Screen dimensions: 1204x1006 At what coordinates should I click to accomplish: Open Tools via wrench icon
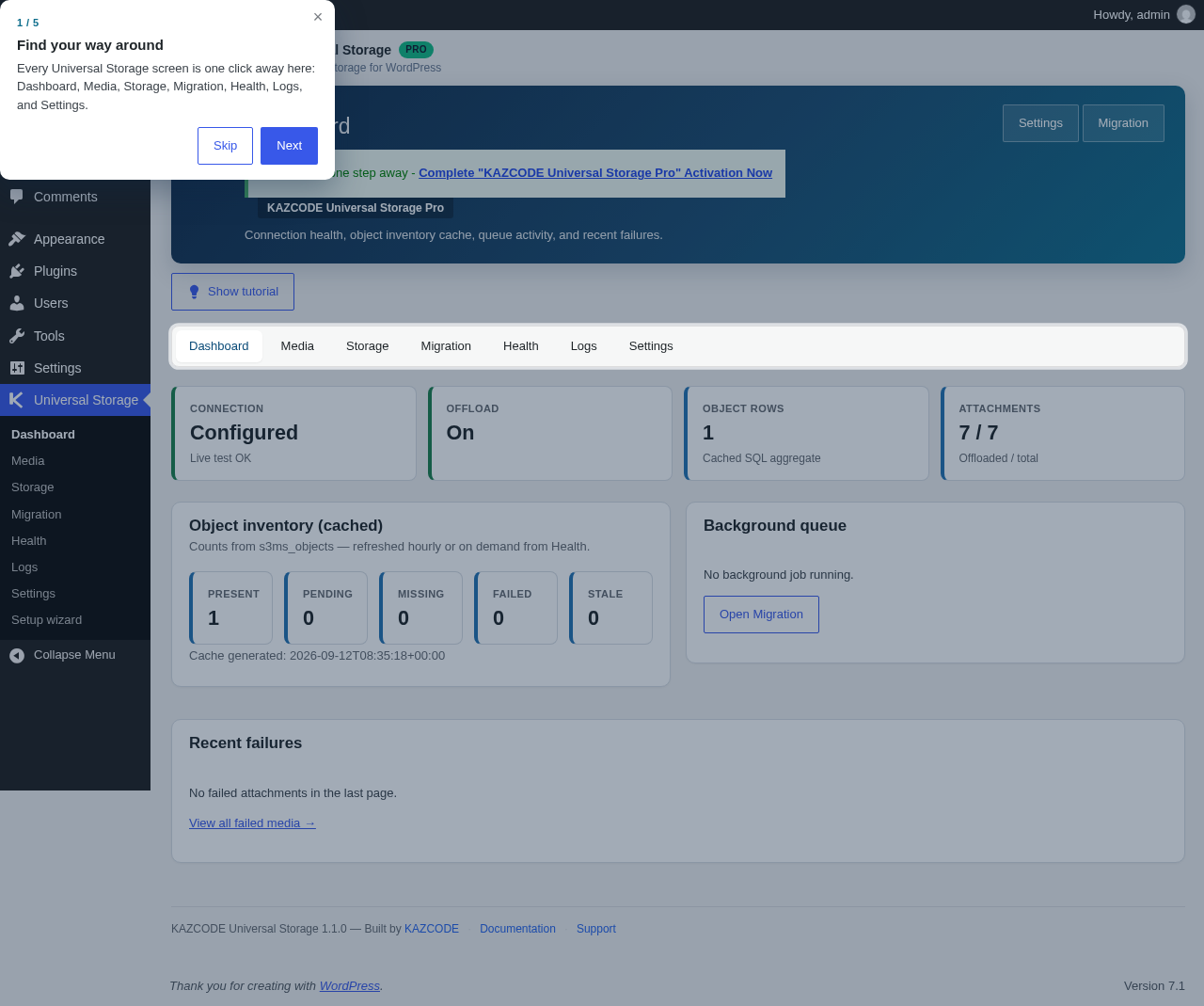click(x=16, y=336)
